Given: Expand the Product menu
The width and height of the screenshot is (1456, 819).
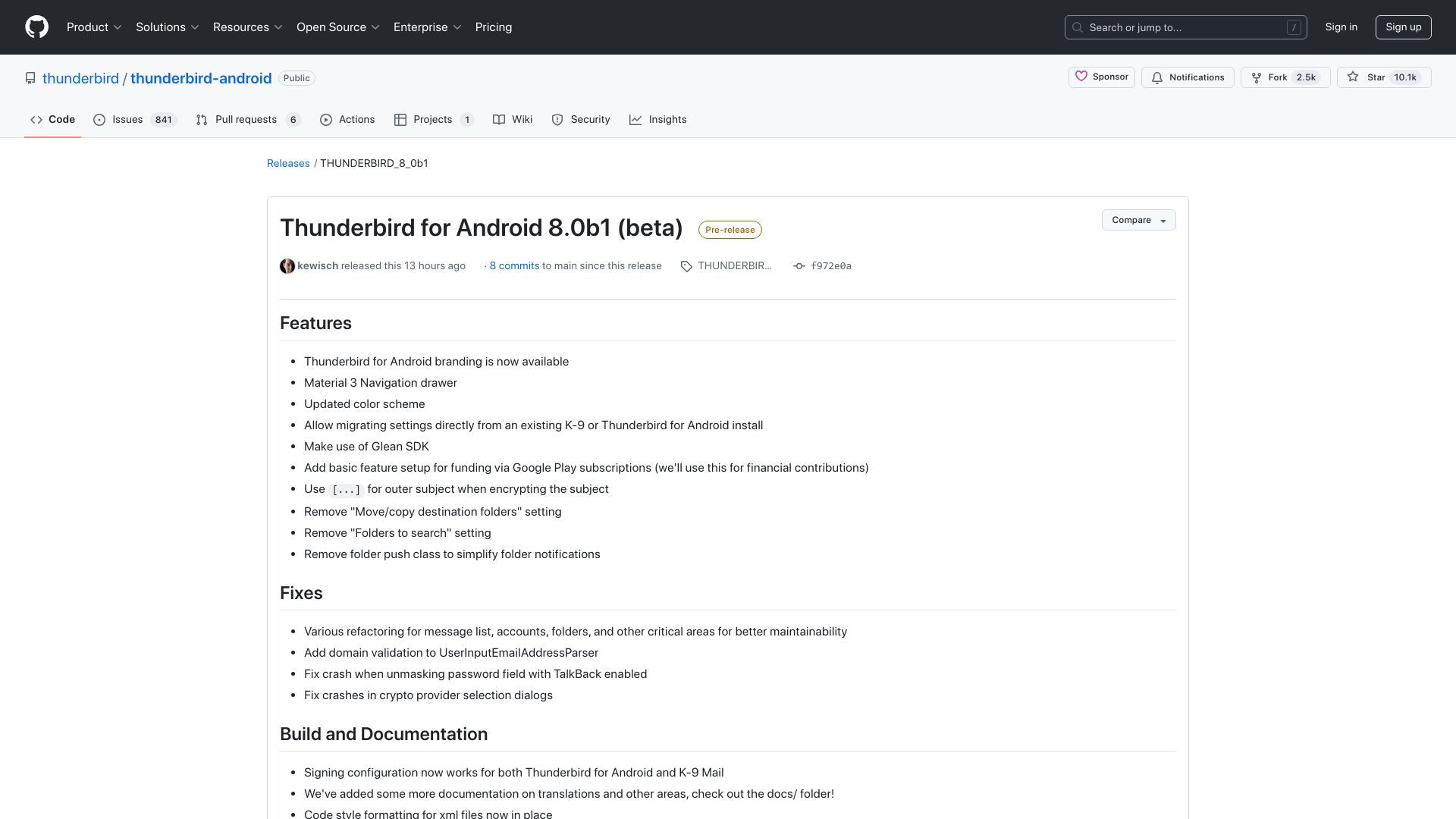Looking at the screenshot, I should (94, 27).
